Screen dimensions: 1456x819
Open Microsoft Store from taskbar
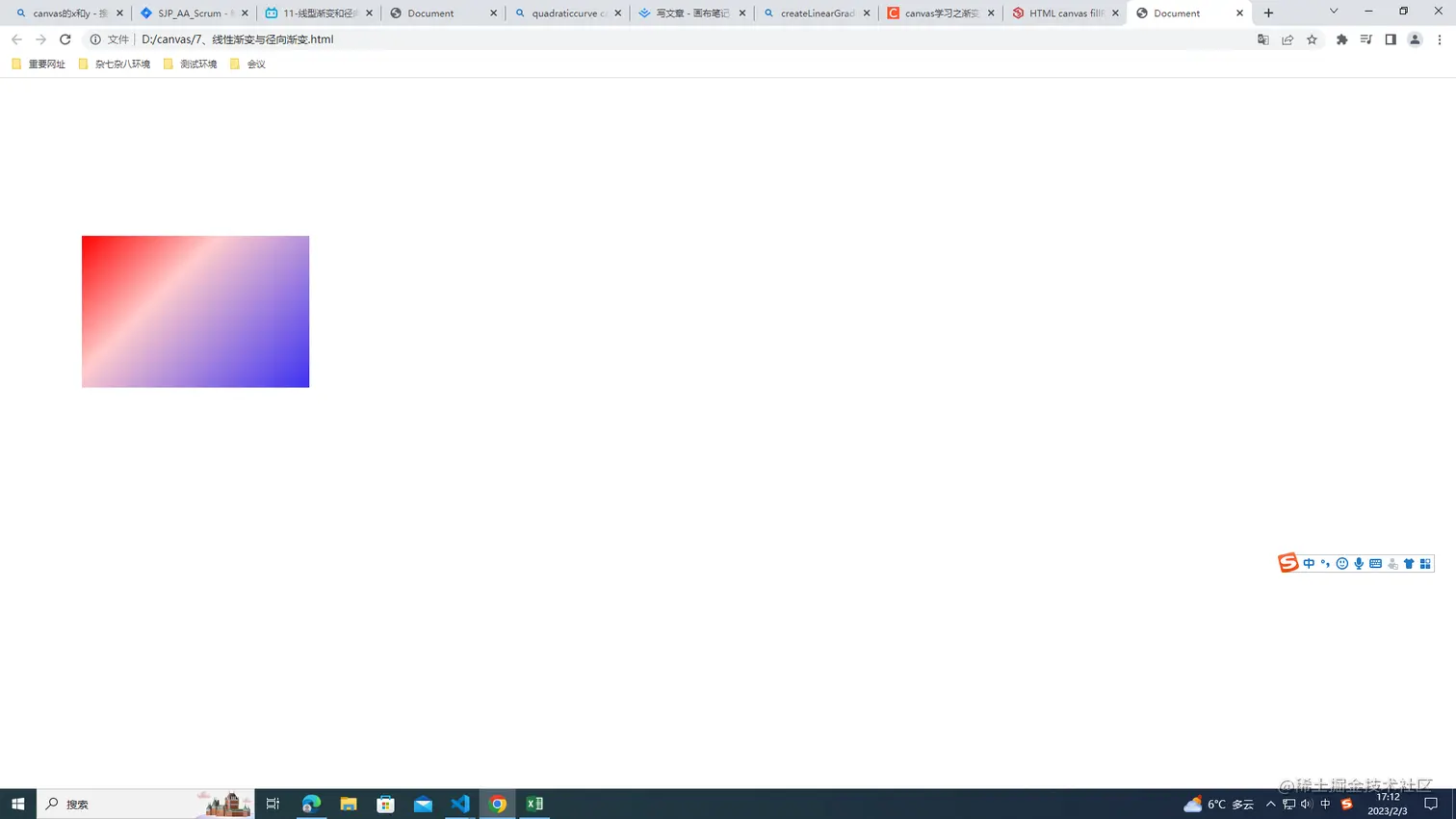tap(386, 804)
